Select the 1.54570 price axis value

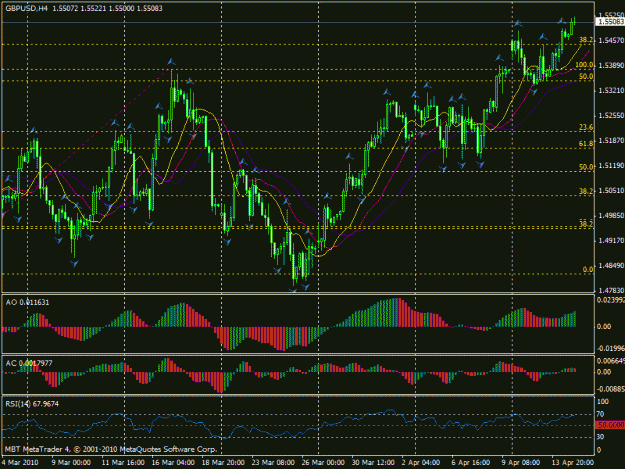coord(611,40)
